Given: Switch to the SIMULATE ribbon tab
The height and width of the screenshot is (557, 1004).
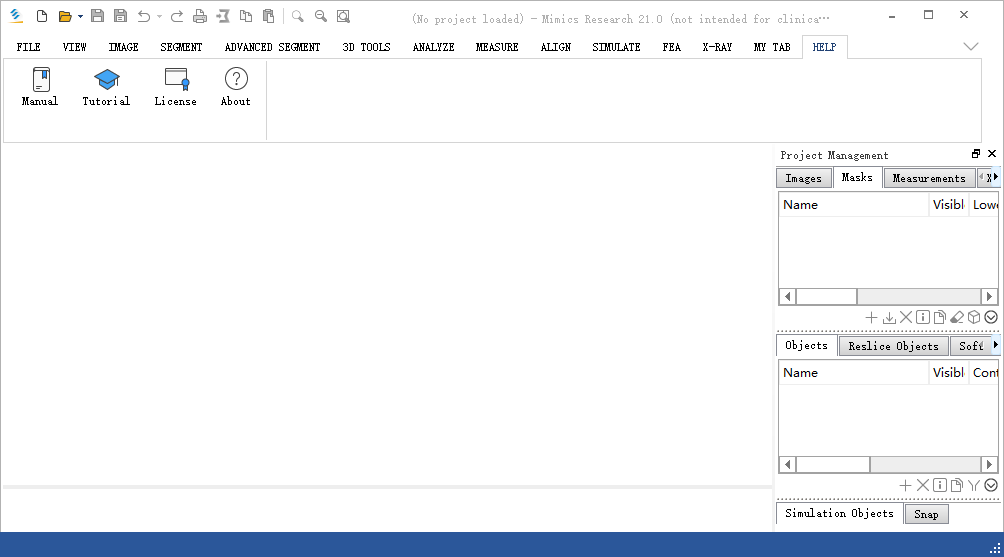Looking at the screenshot, I should tap(617, 47).
